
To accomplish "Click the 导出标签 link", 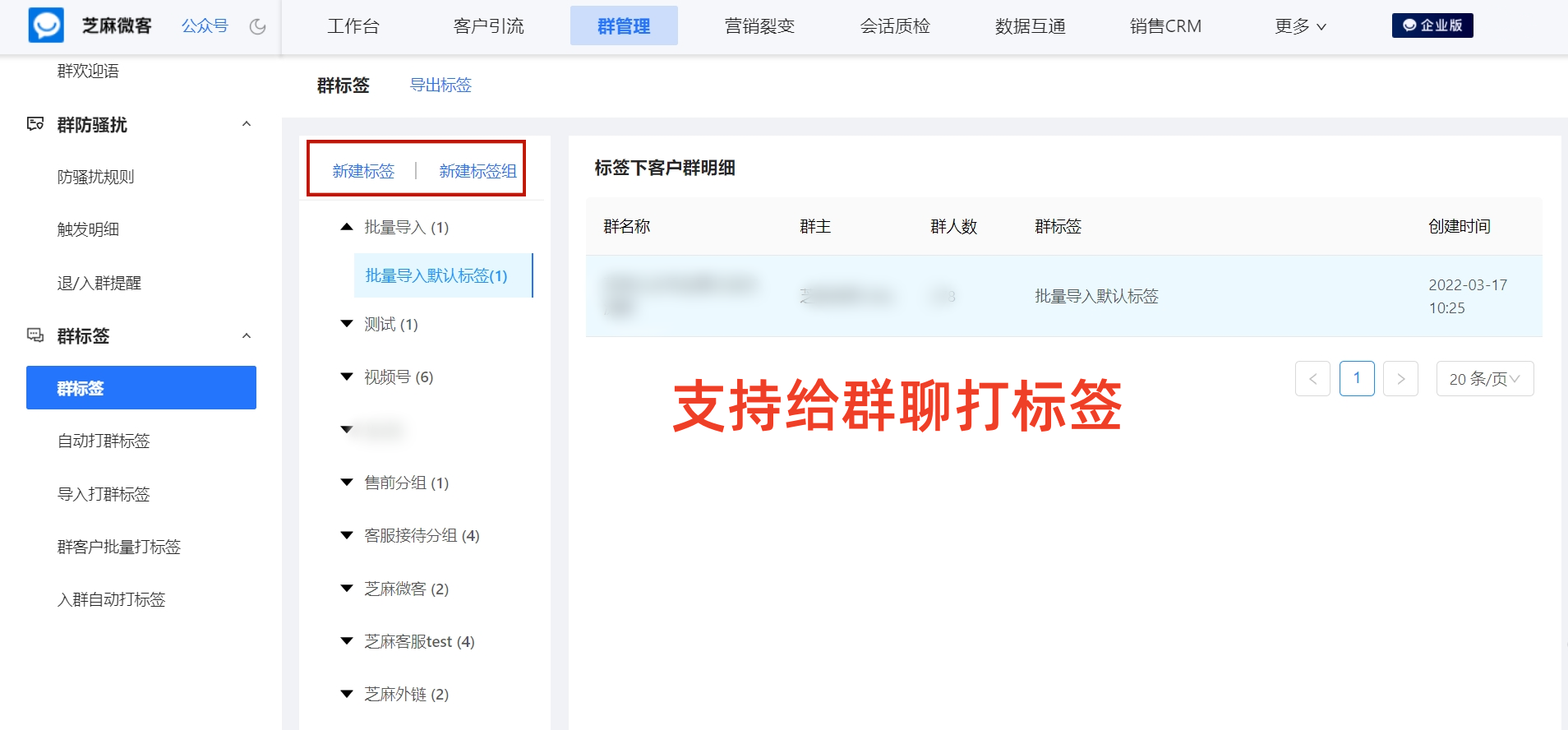I will click(x=440, y=85).
